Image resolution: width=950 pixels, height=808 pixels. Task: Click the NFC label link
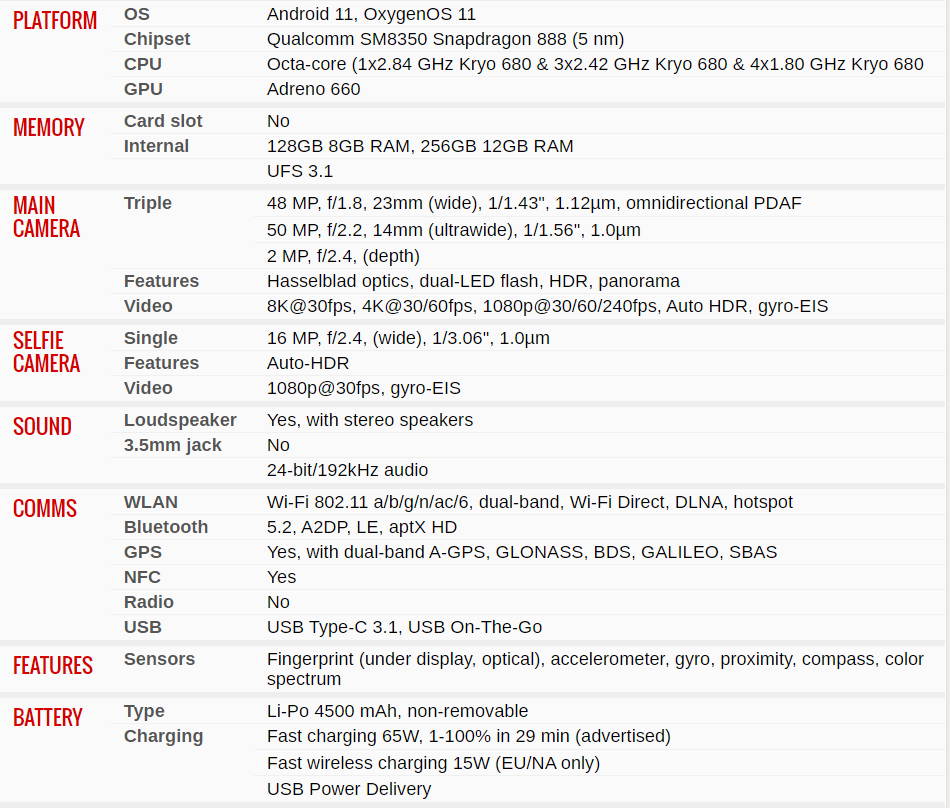pos(142,577)
